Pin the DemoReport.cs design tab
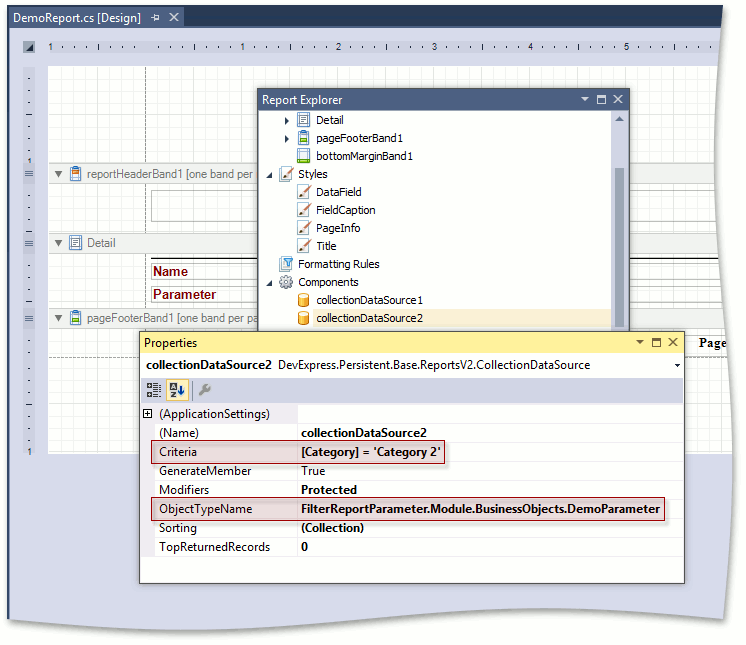 coord(155,18)
